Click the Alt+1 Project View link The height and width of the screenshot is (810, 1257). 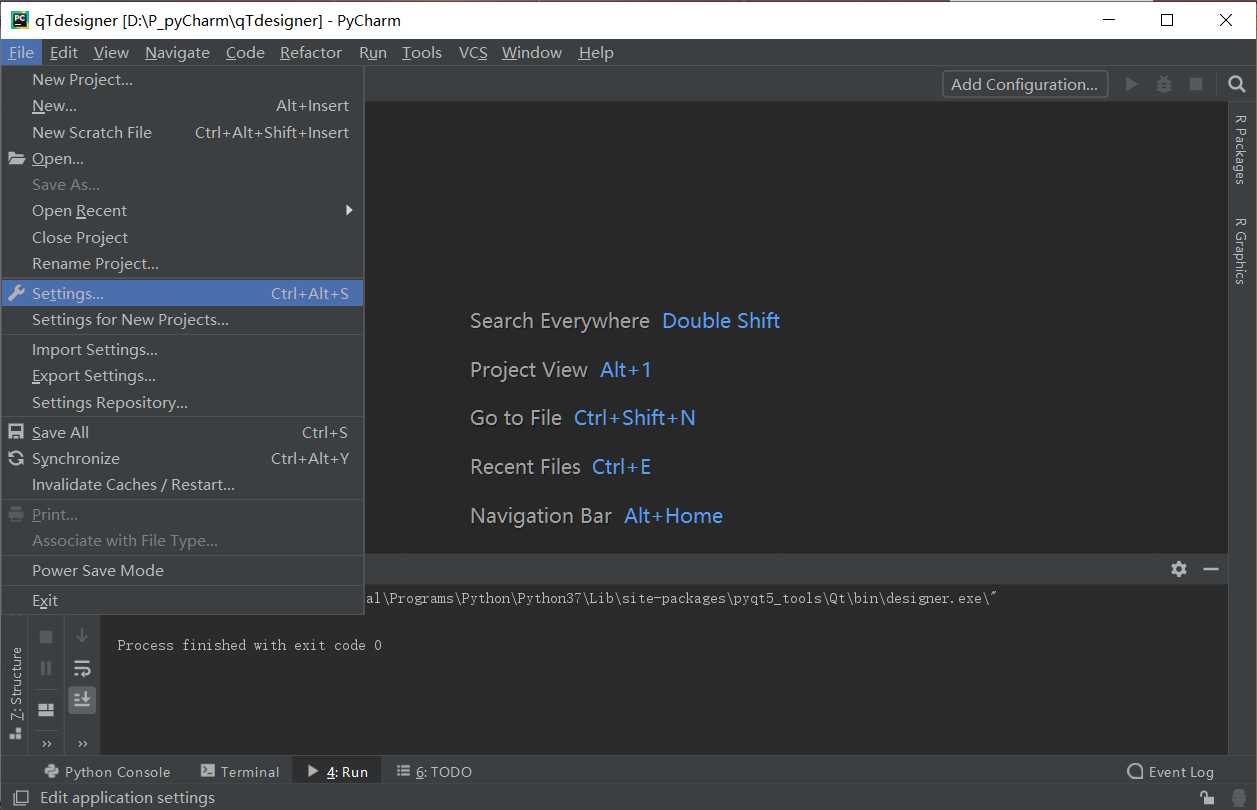click(x=626, y=370)
